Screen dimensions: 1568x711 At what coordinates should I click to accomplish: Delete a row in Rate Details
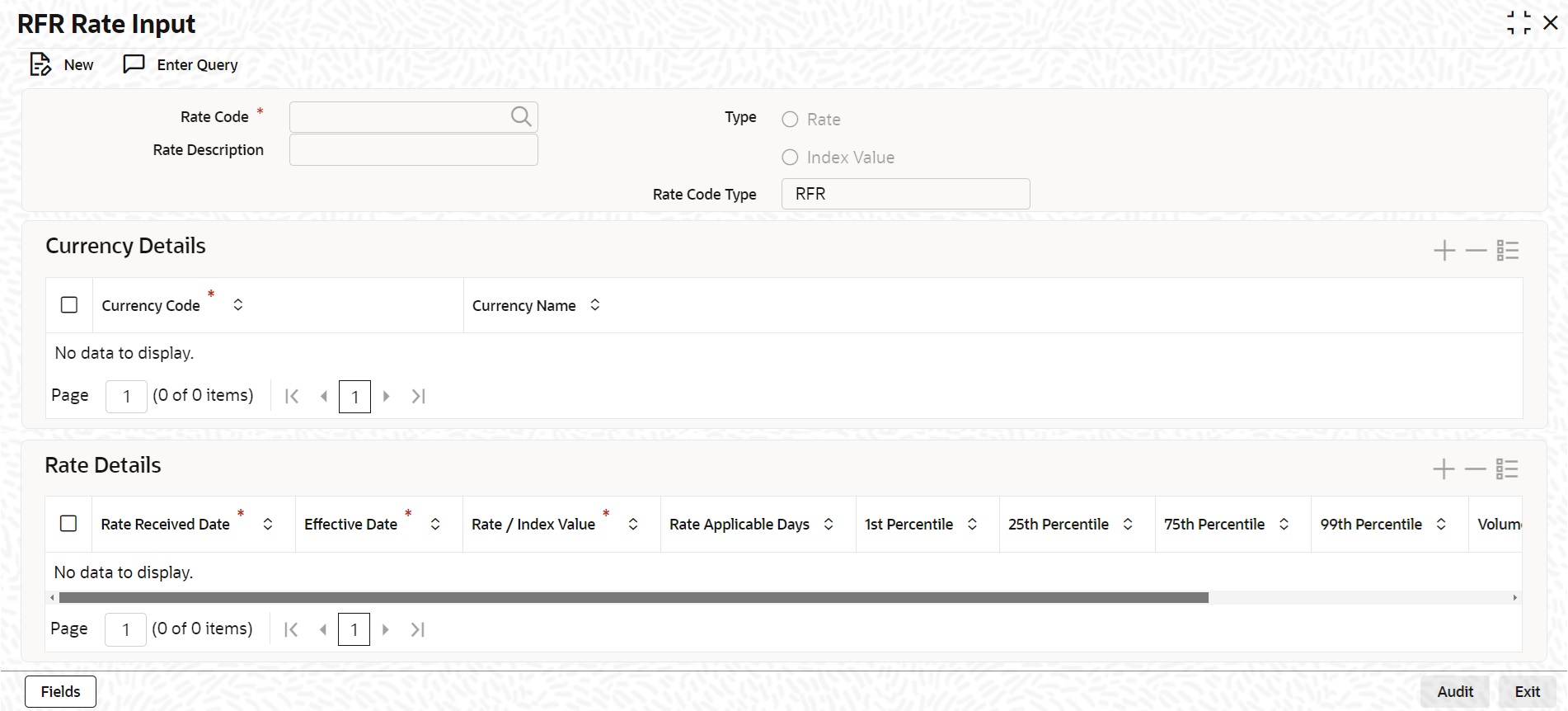click(1475, 469)
